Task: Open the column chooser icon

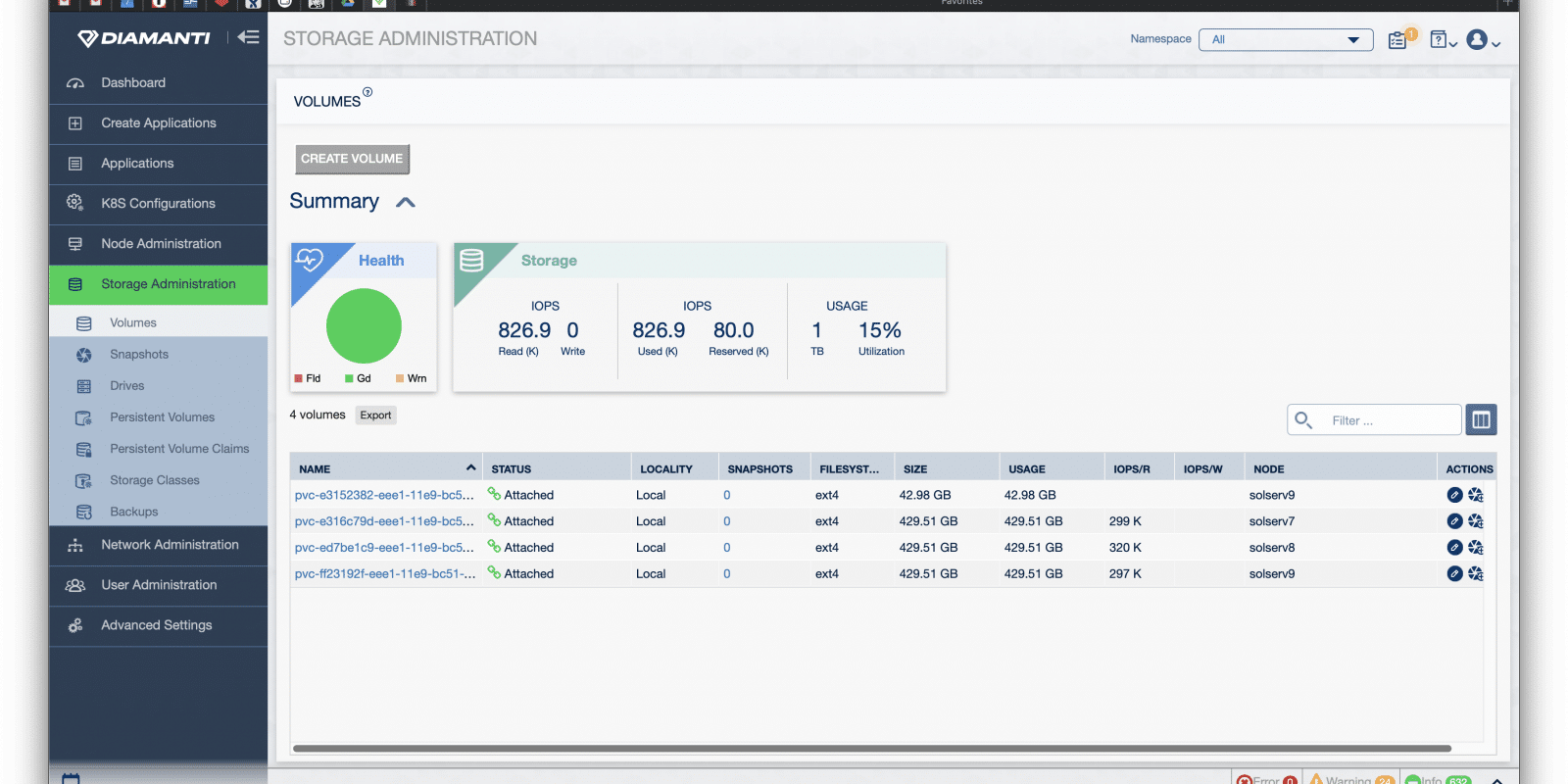Action: (1481, 420)
